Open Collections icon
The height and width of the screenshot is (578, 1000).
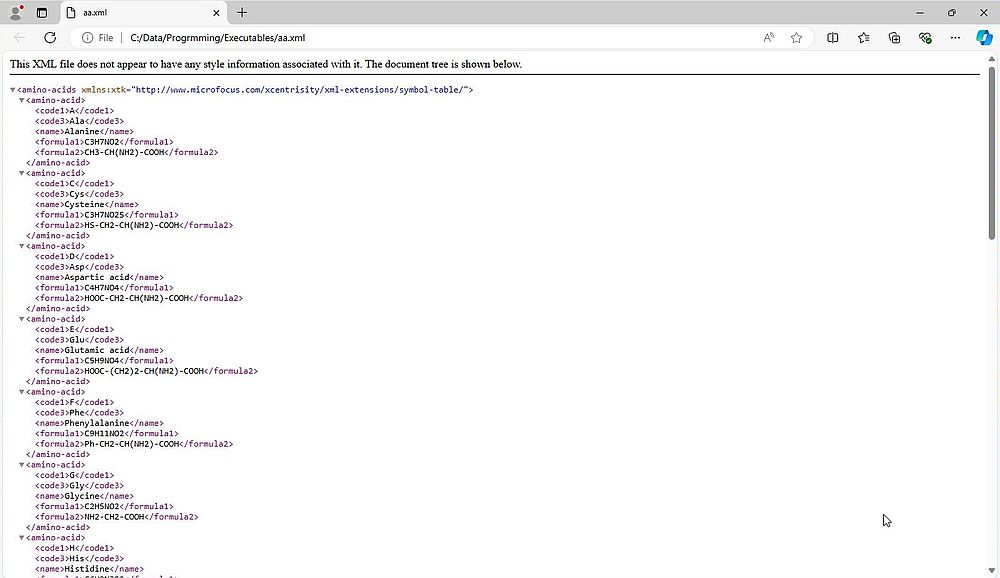coord(894,38)
